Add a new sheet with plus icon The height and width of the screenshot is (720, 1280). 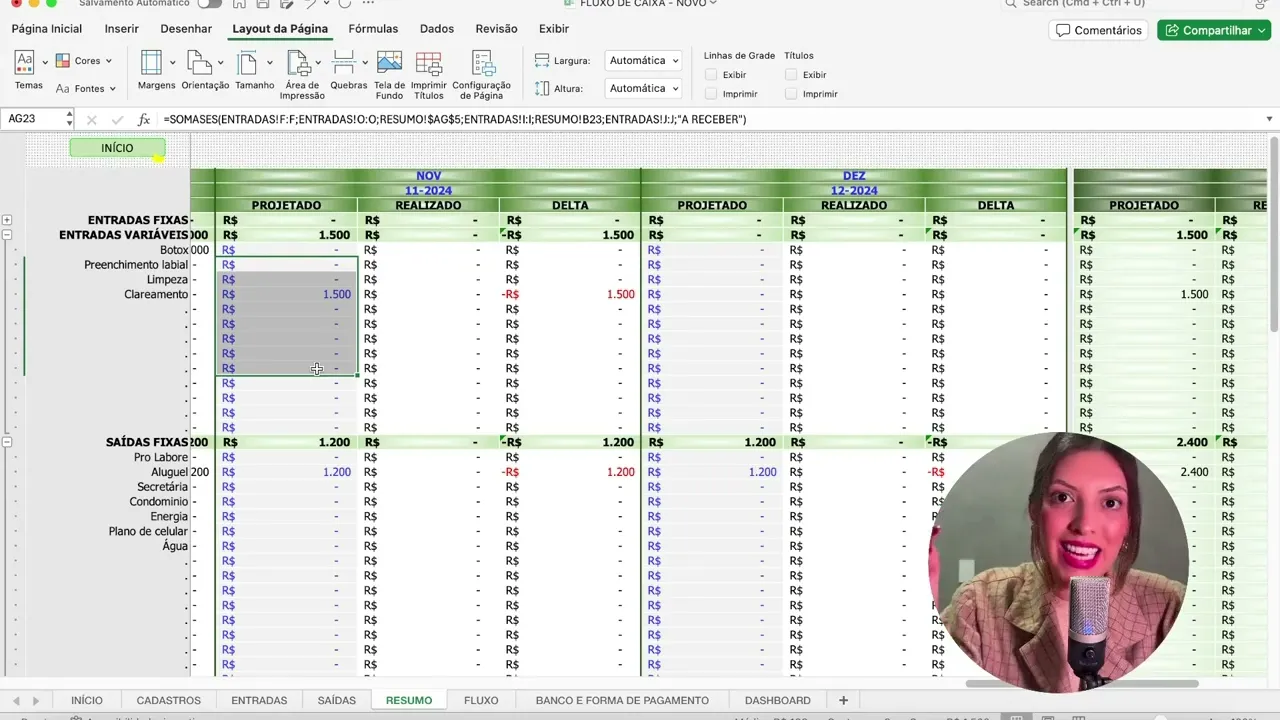click(x=843, y=700)
